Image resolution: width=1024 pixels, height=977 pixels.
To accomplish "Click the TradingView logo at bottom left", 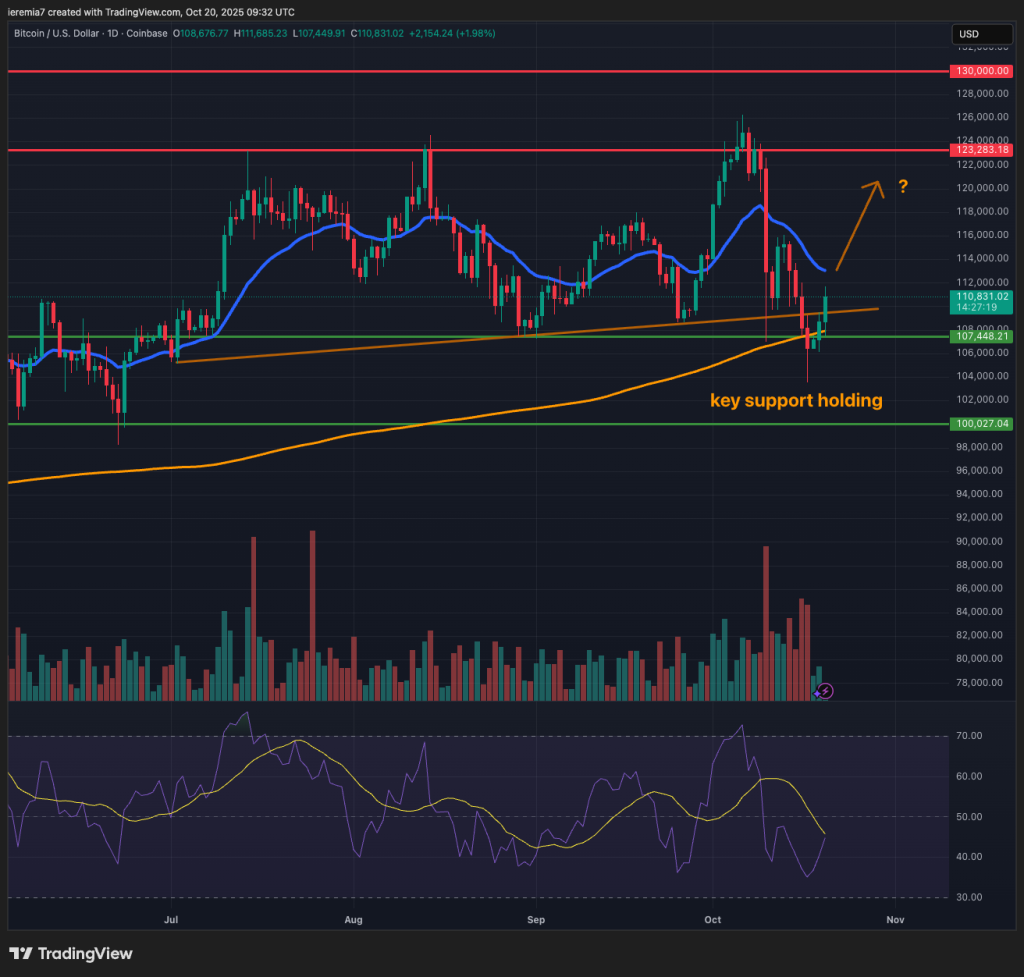I will 71,953.
